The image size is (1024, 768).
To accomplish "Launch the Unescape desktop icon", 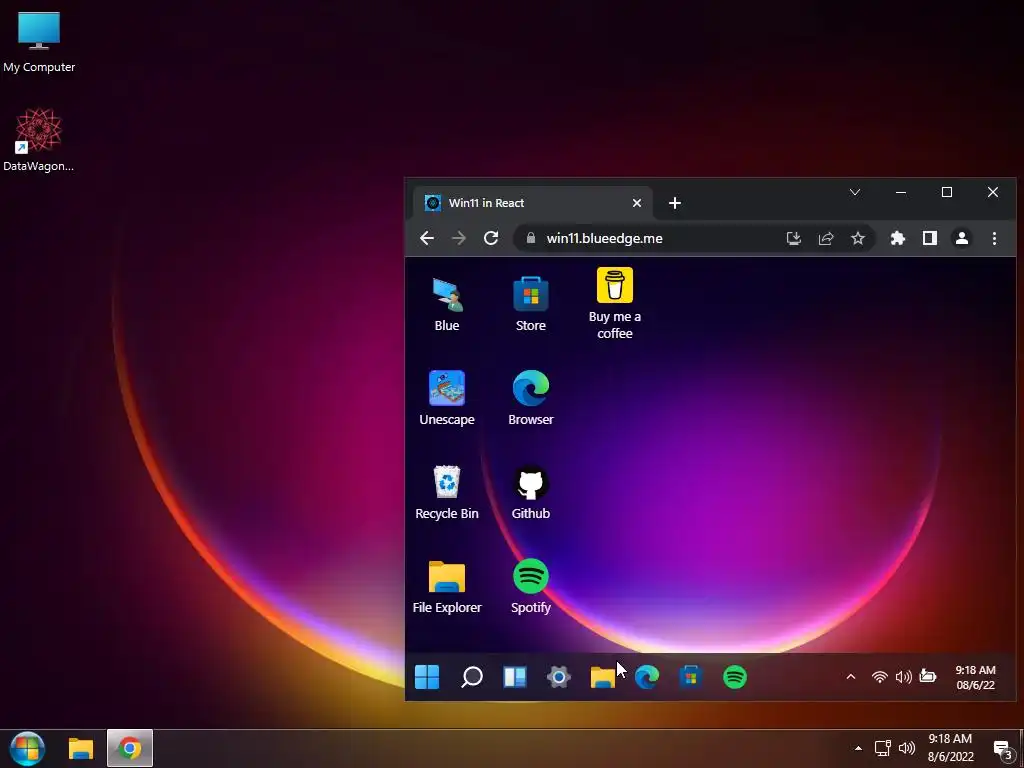I will click(447, 398).
